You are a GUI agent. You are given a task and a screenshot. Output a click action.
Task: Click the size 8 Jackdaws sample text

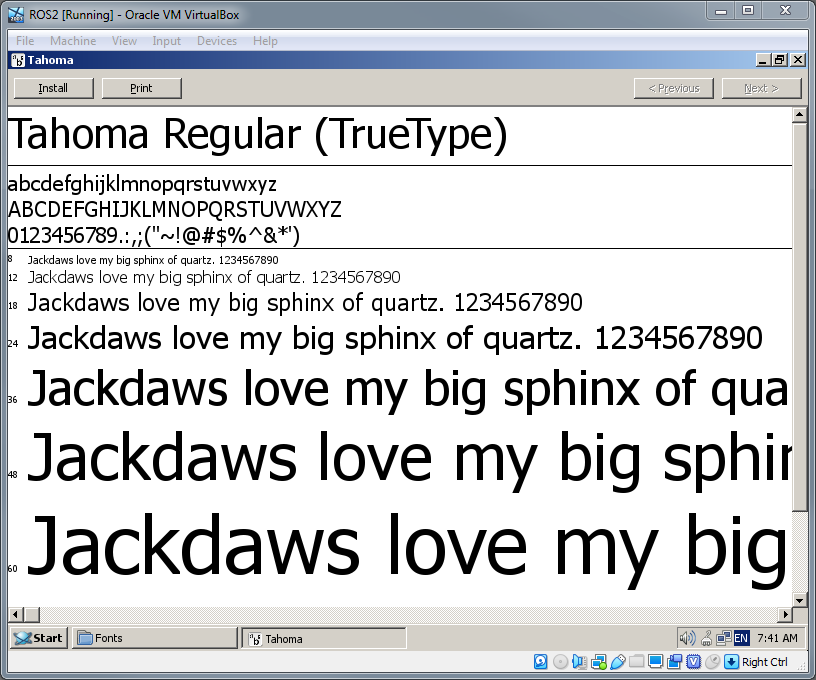pyautogui.click(x=153, y=260)
